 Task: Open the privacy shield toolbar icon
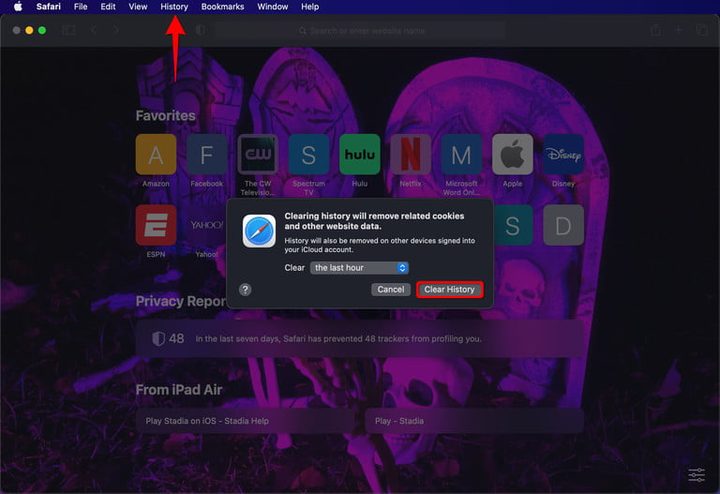pos(201,30)
